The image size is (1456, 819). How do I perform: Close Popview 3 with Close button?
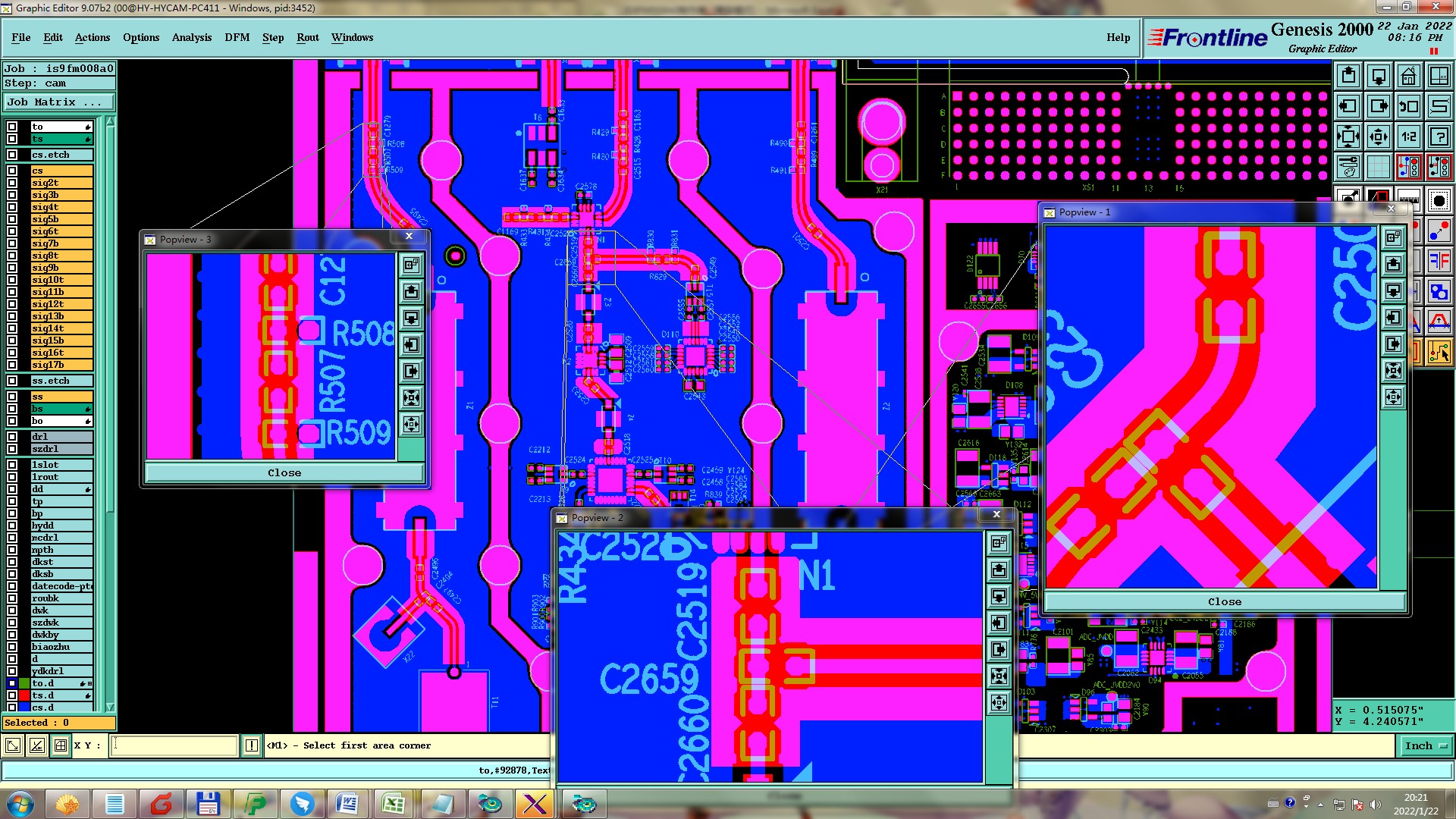coord(284,473)
